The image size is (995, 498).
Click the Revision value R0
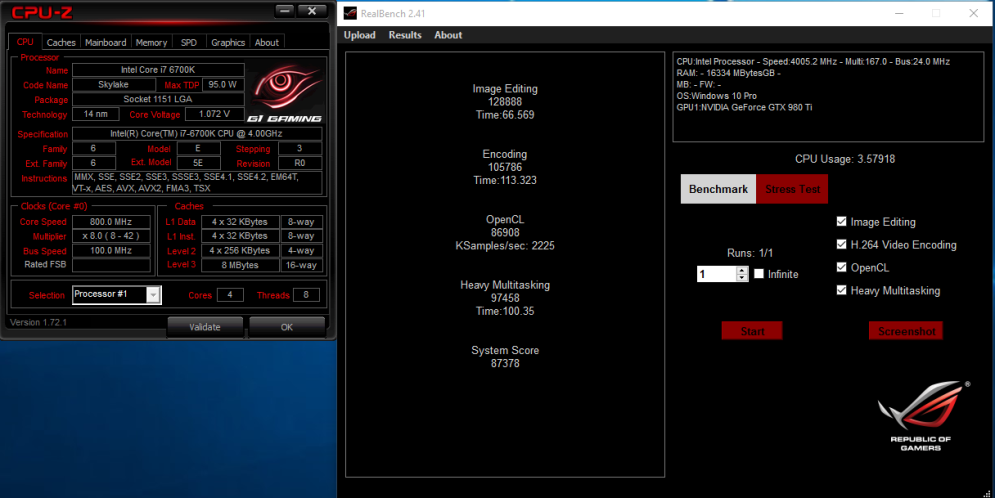click(300, 163)
